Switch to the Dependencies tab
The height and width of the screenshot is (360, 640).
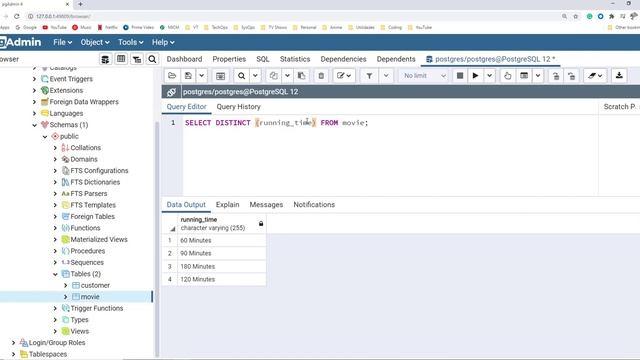point(343,59)
